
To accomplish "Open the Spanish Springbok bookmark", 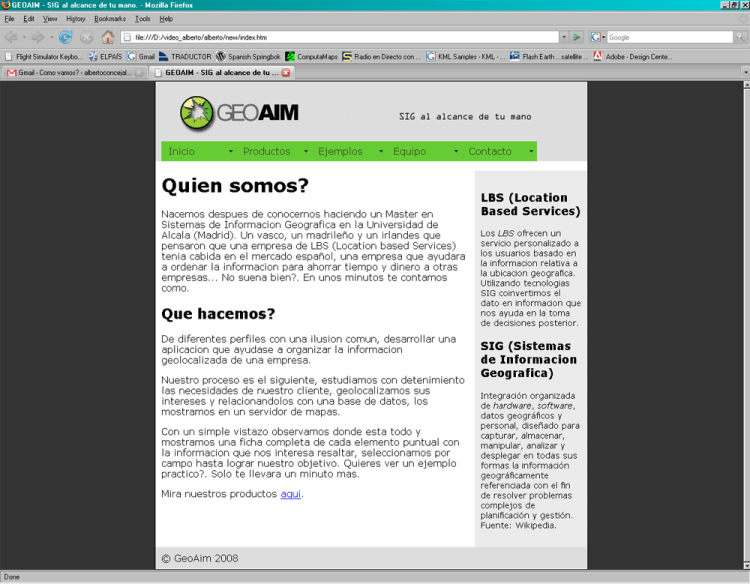I will [248, 56].
